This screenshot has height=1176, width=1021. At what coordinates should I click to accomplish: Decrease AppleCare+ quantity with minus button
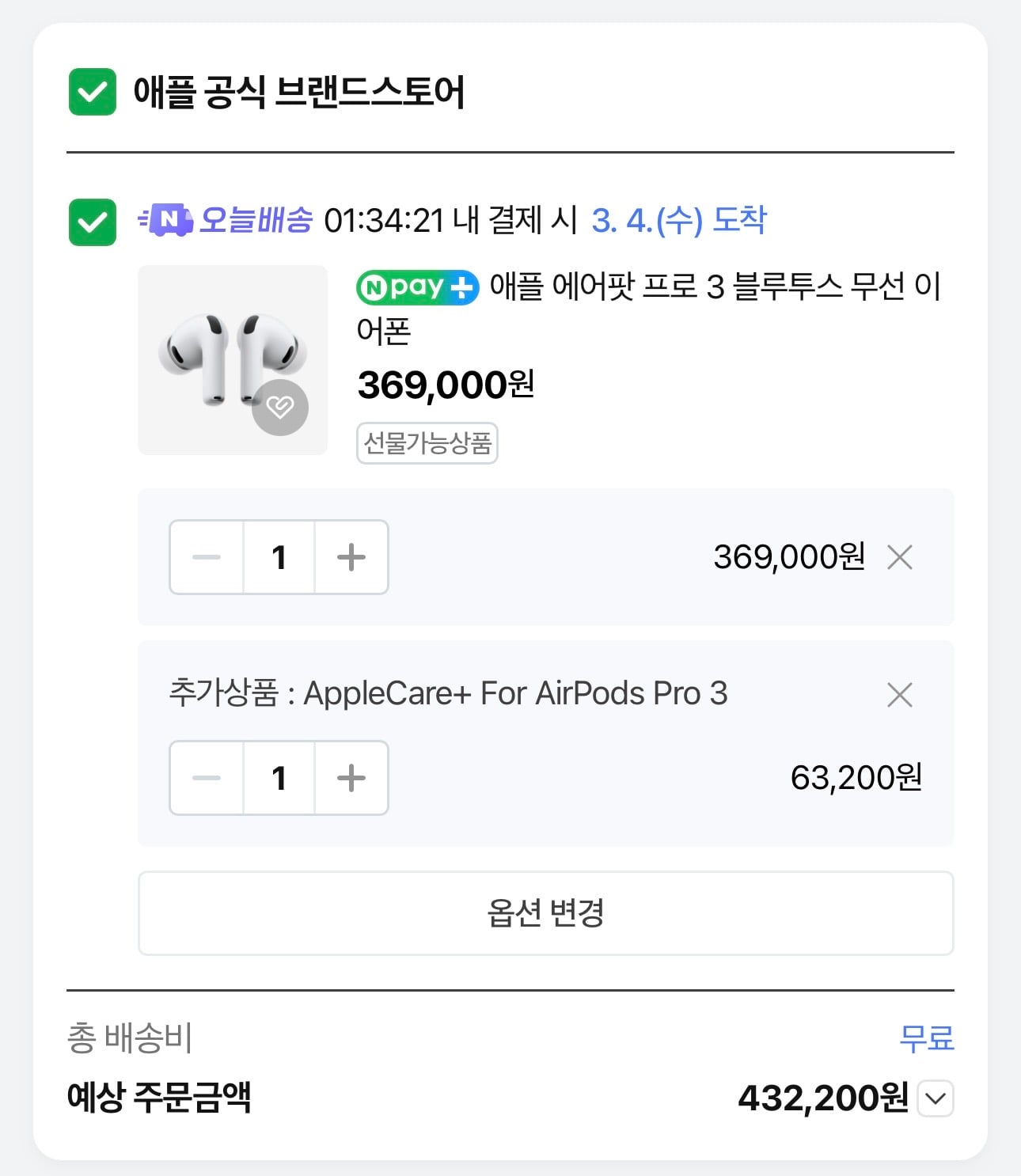(x=207, y=778)
